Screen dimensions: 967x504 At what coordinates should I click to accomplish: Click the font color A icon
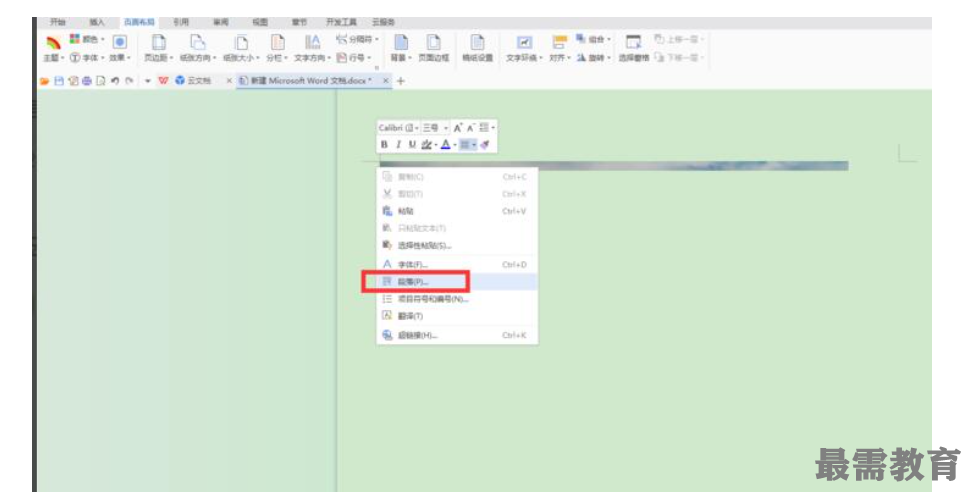point(448,144)
